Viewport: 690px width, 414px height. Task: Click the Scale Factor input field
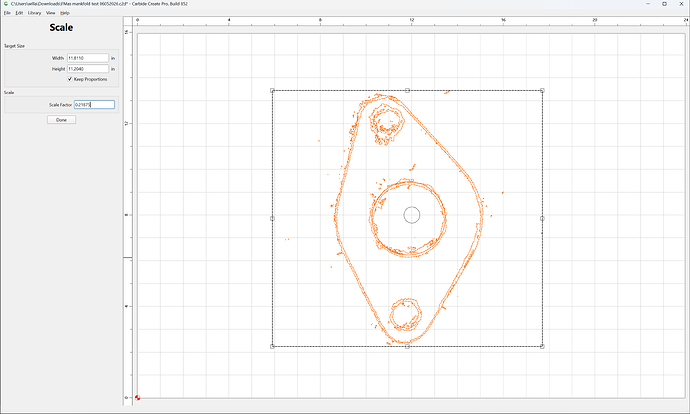tap(94, 105)
